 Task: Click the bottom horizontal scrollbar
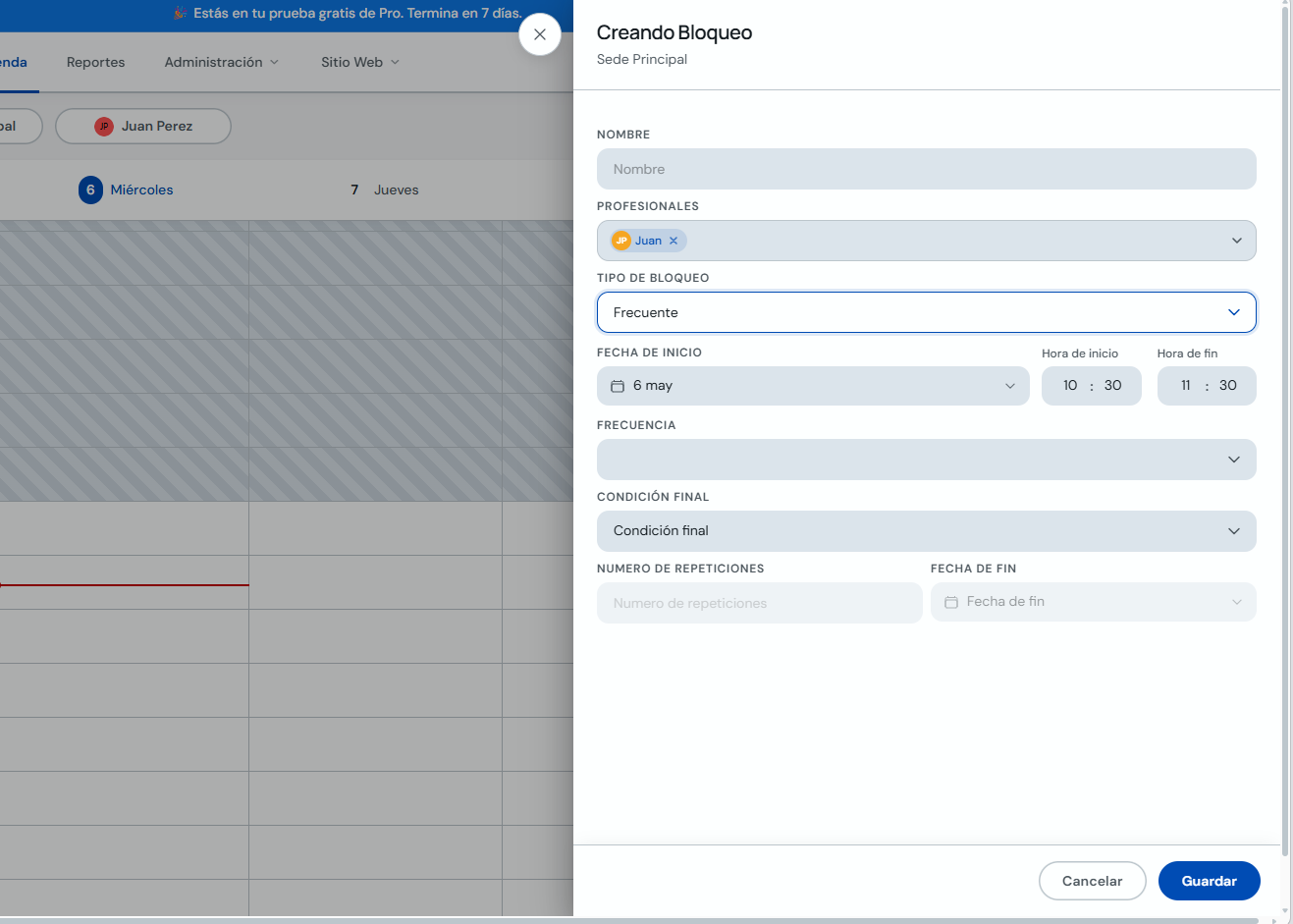(x=628, y=920)
